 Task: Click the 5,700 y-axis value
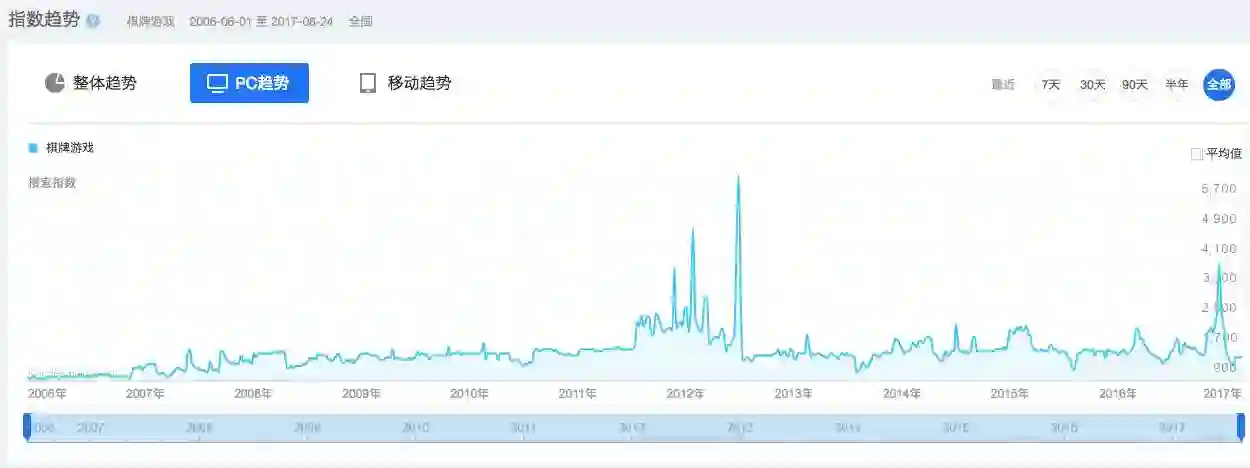point(1219,189)
